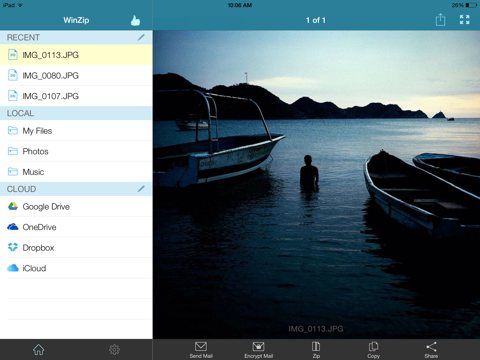This screenshot has width=480, height=360.
Task: Open iCloud storage entry
Action: click(76, 268)
